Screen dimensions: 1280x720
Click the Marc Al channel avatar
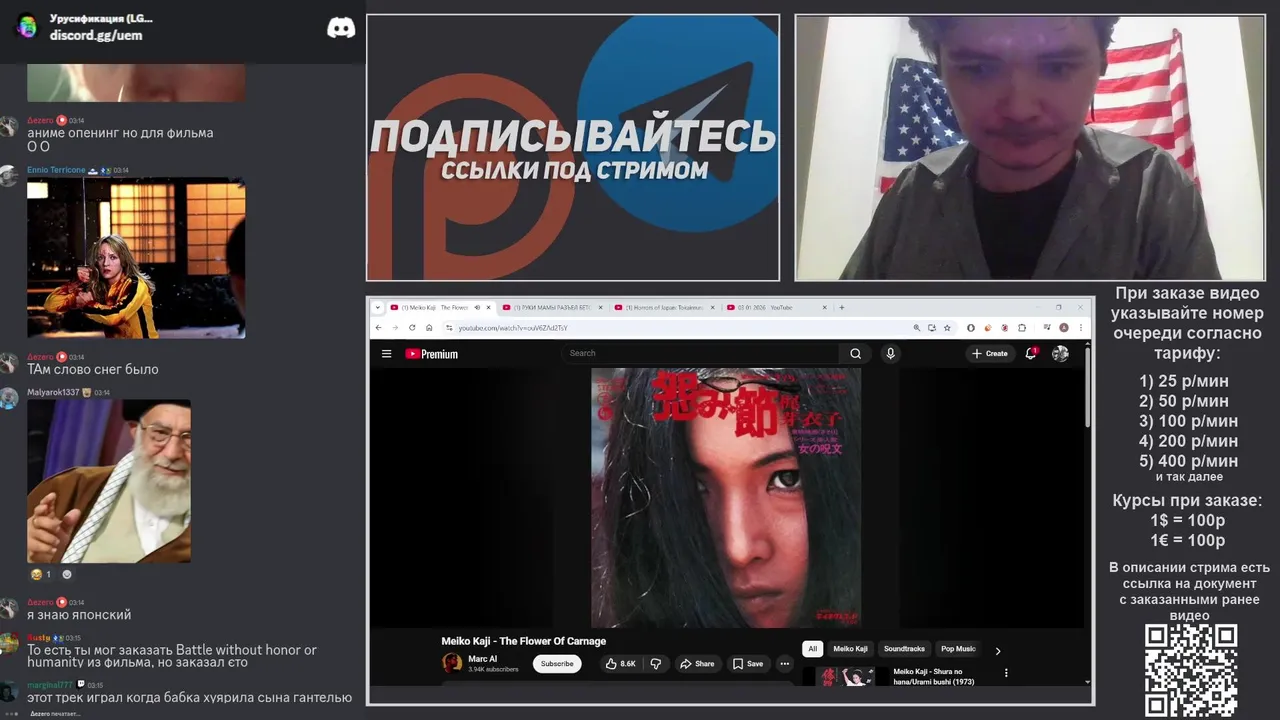point(452,663)
